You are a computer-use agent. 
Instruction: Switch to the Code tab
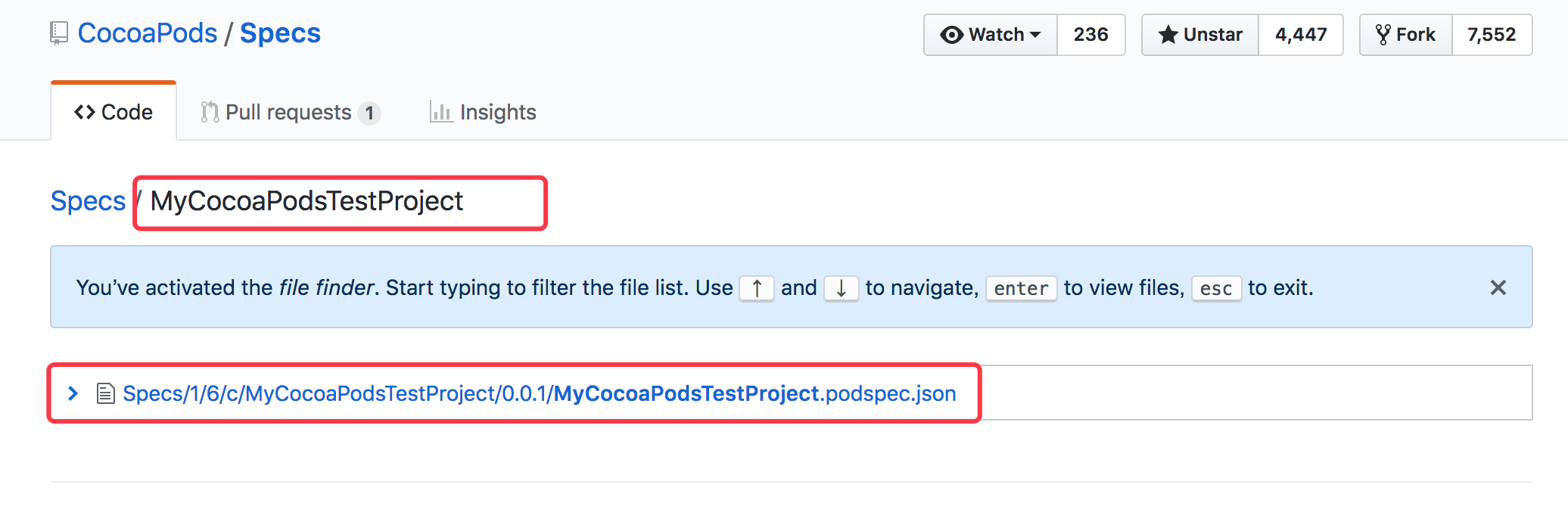pyautogui.click(x=114, y=112)
